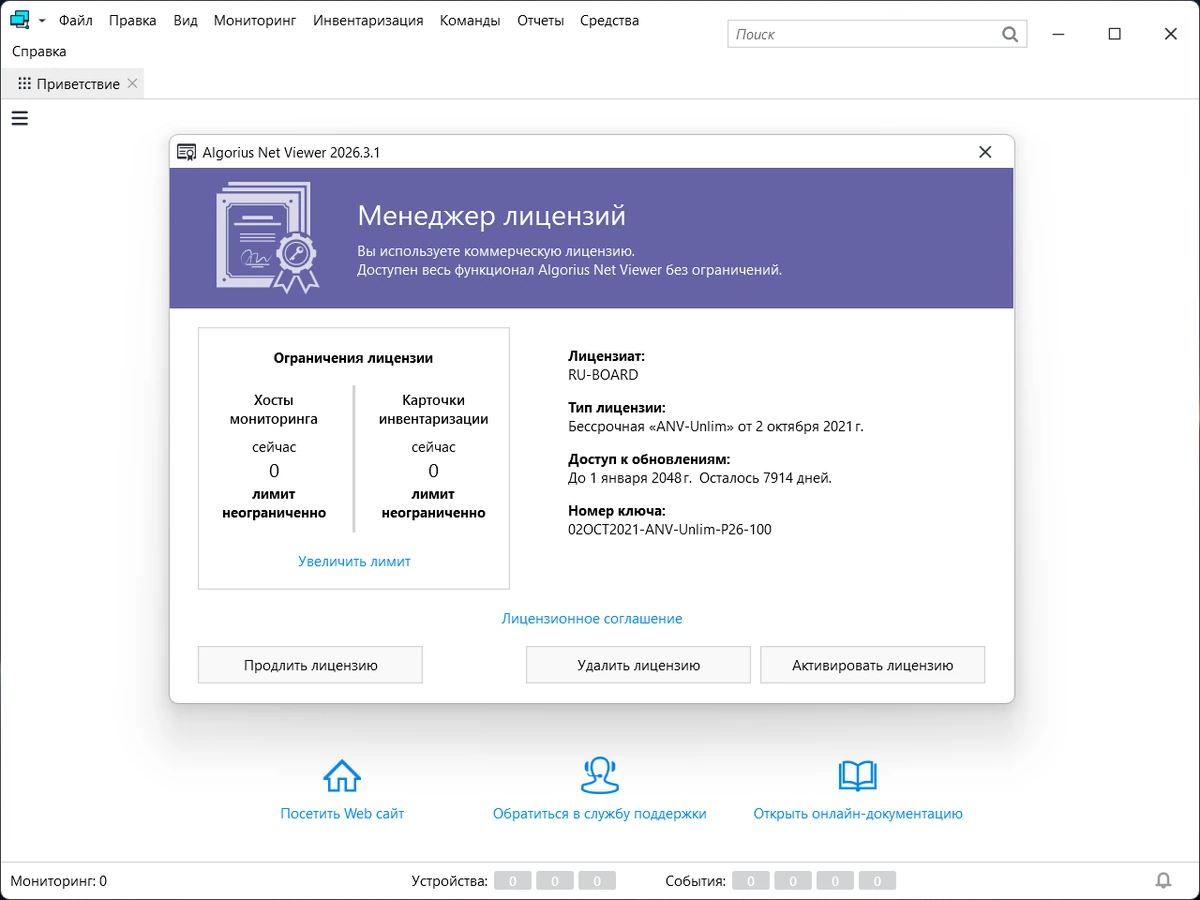Click licensee name RU-BOARD
This screenshot has width=1200, height=900.
(x=603, y=375)
